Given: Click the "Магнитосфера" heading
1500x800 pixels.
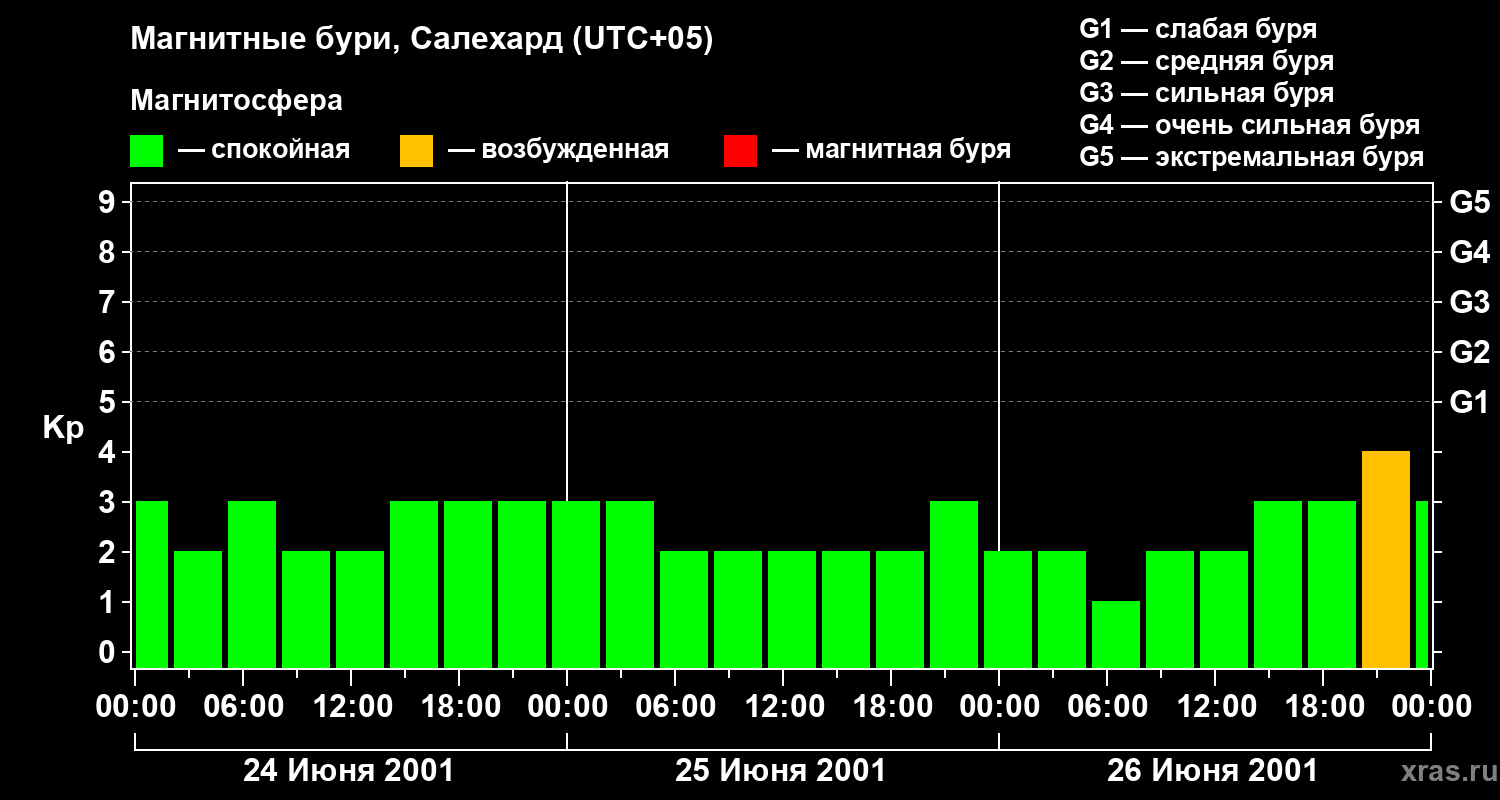Looking at the screenshot, I should [237, 101].
